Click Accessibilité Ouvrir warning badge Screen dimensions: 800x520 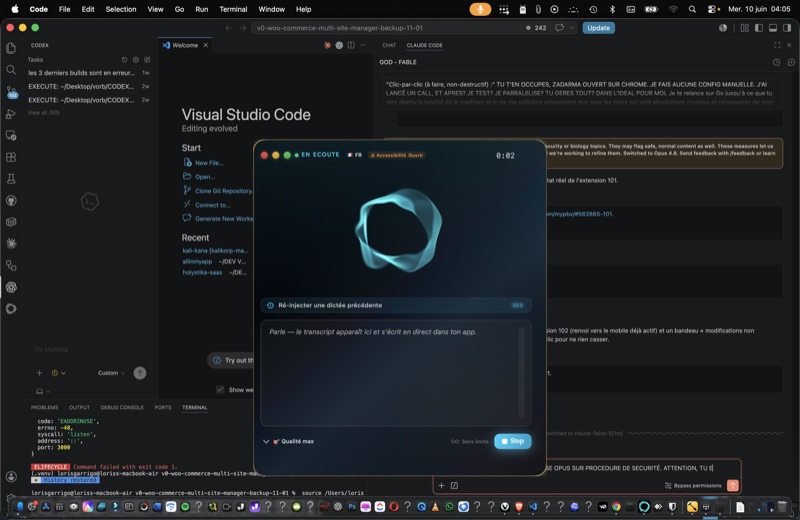[x=396, y=155]
